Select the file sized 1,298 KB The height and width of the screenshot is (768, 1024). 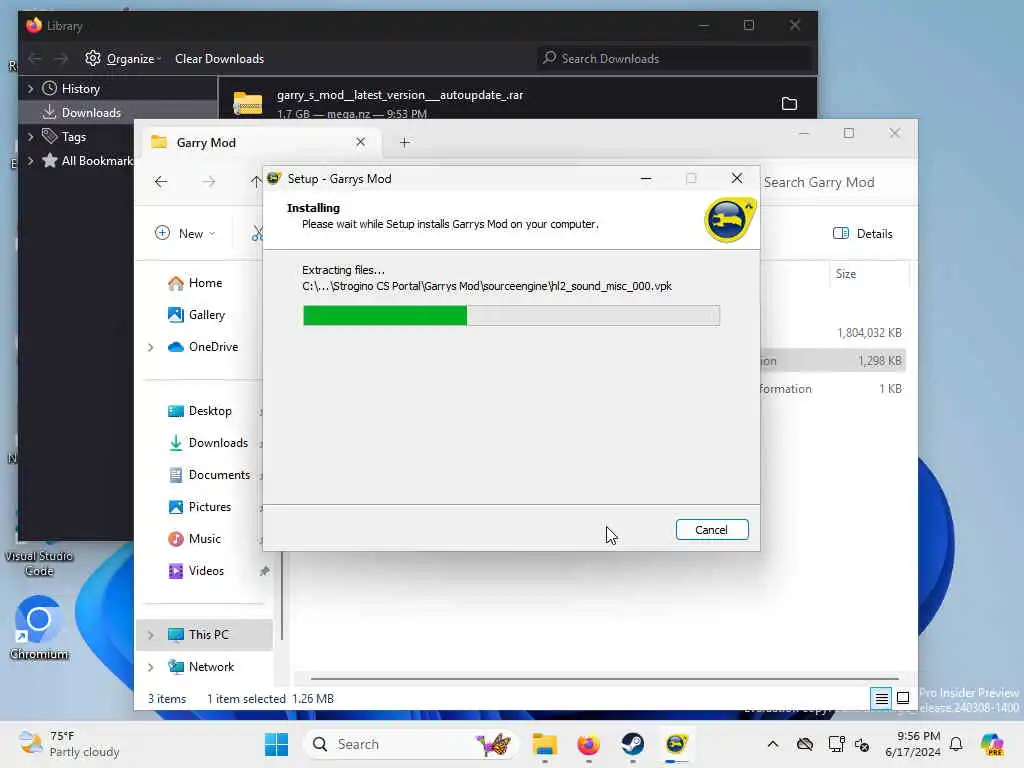pos(880,360)
